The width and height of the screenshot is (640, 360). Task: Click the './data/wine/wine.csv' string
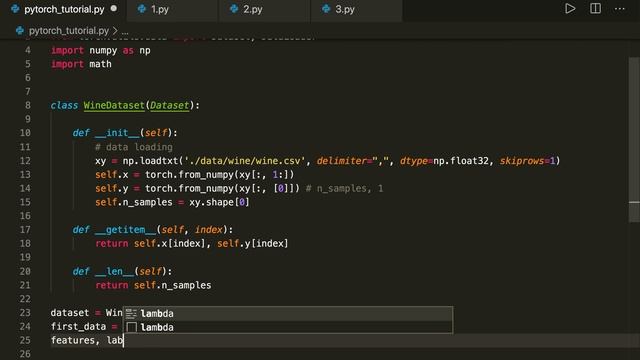click(x=245, y=161)
